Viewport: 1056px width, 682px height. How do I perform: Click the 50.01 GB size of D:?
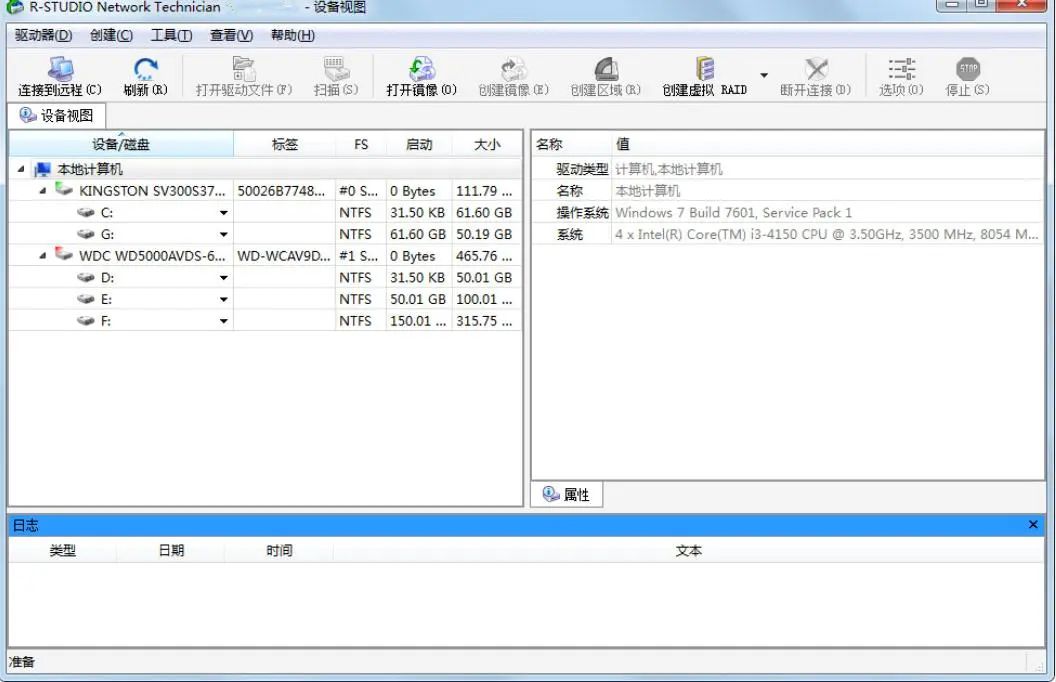pyautogui.click(x=484, y=277)
